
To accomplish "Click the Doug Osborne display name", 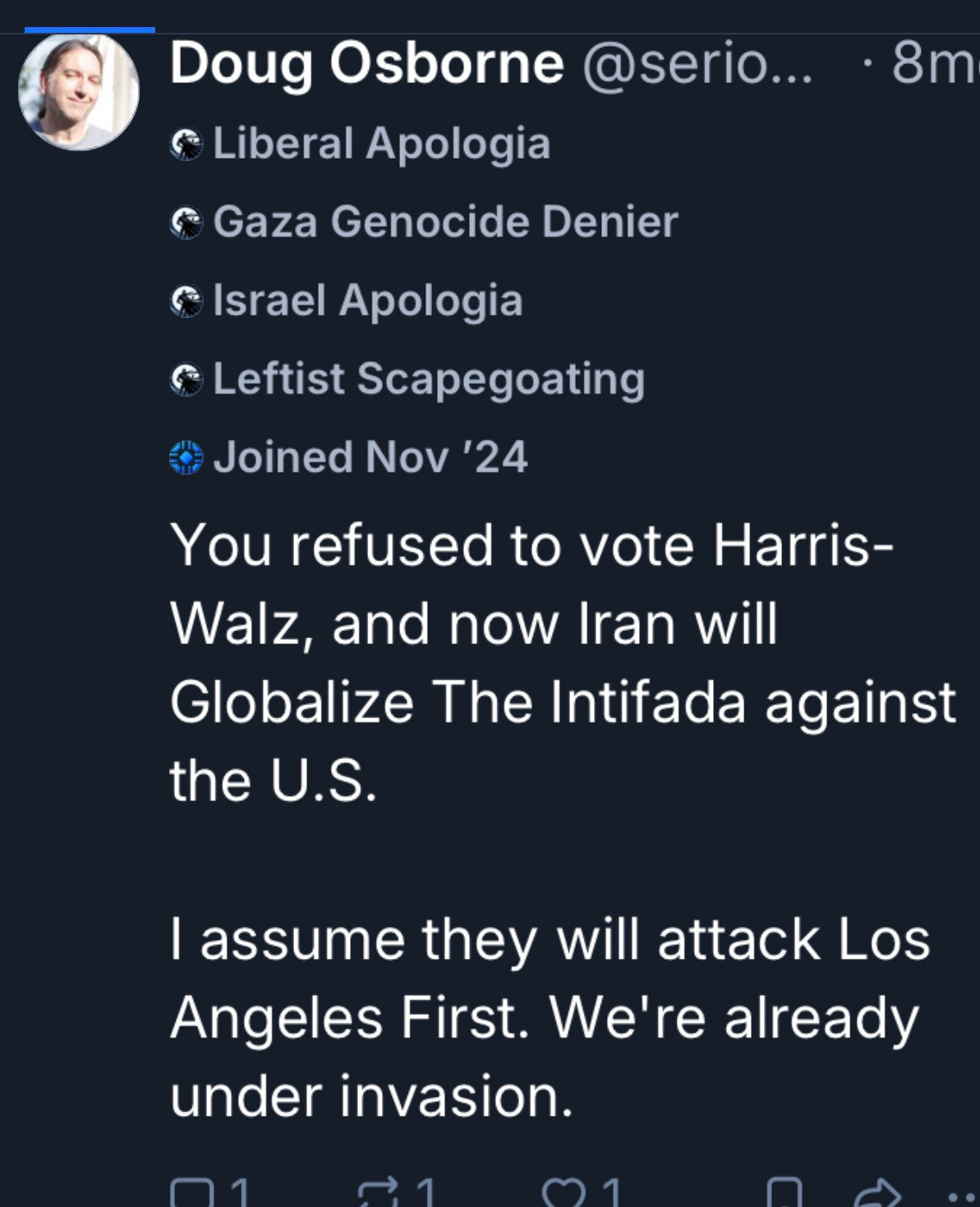I will pos(366,64).
